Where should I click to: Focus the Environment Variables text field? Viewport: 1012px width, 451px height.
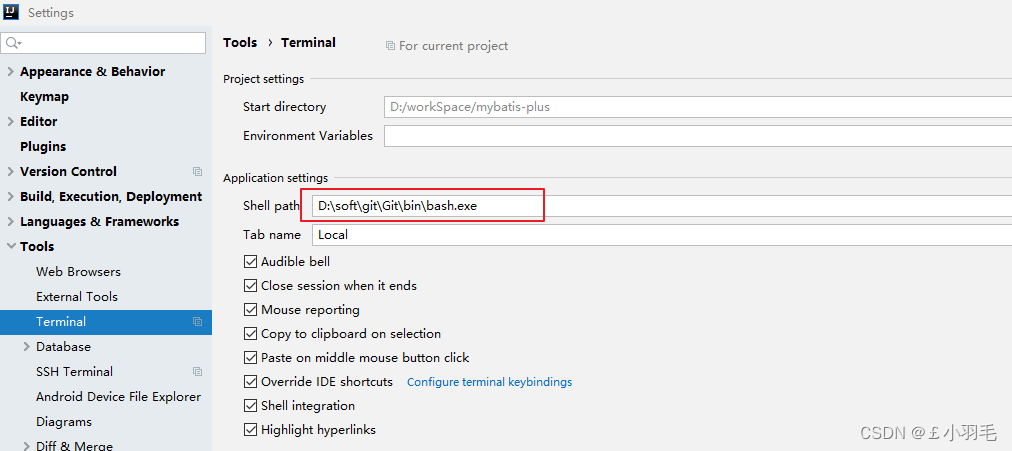(x=698, y=136)
